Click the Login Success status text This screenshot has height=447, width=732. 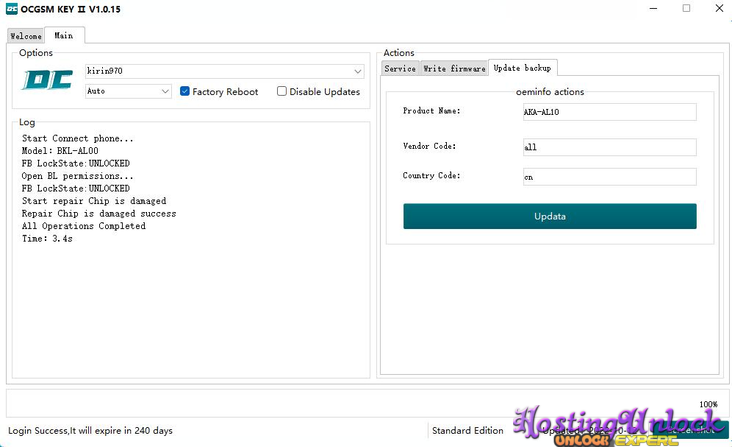click(x=90, y=430)
